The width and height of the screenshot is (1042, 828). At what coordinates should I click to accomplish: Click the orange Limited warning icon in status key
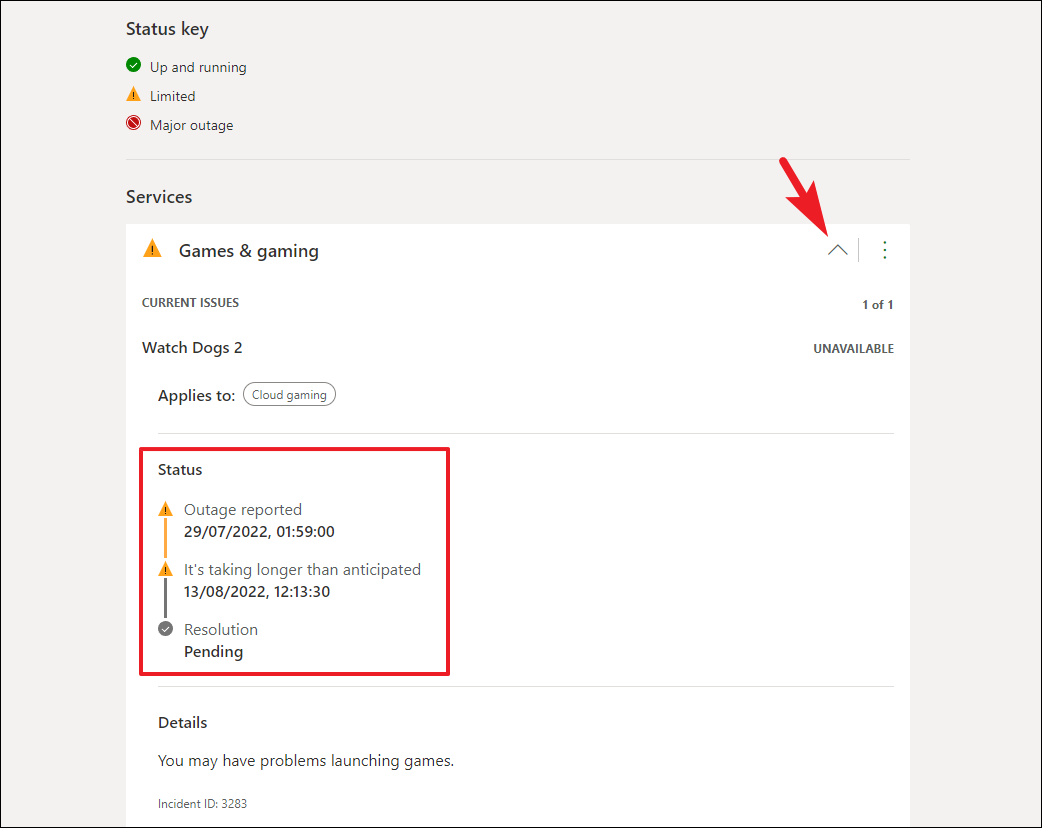(134, 94)
